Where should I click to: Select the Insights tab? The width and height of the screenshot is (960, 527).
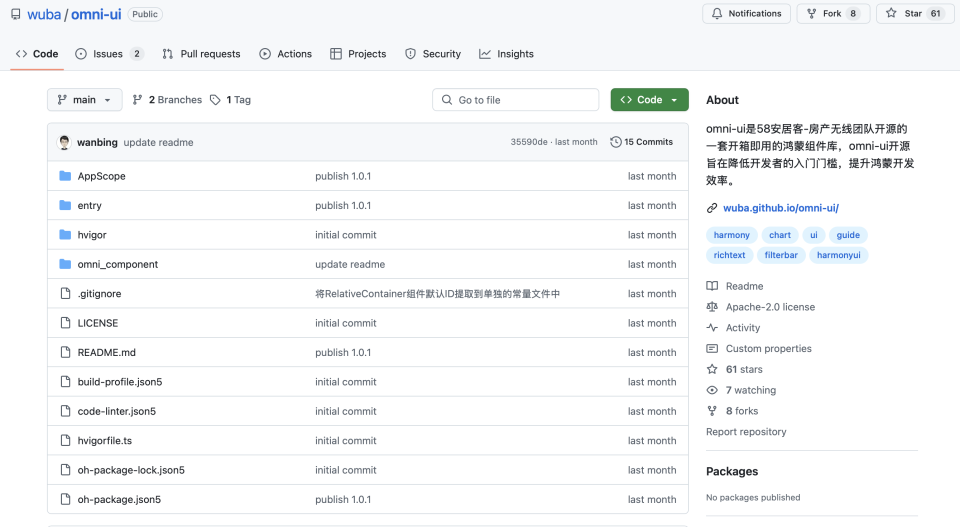(506, 54)
